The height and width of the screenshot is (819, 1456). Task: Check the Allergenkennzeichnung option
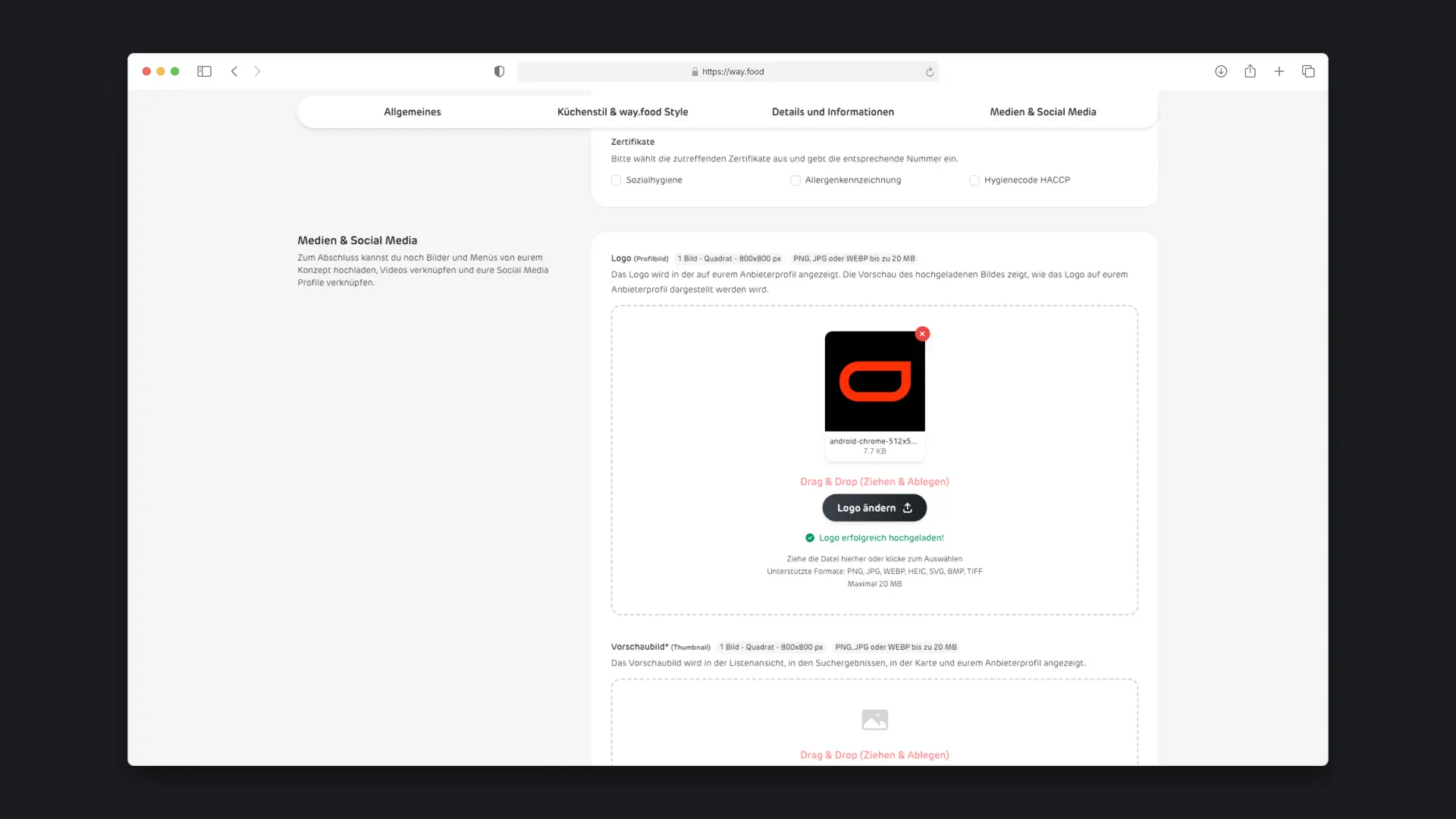coord(795,180)
